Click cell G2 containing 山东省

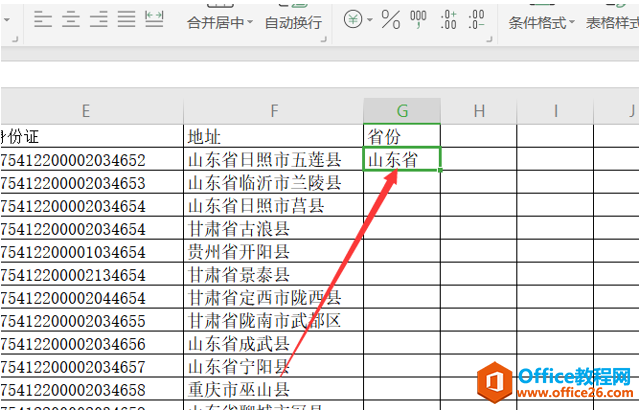(x=402, y=159)
